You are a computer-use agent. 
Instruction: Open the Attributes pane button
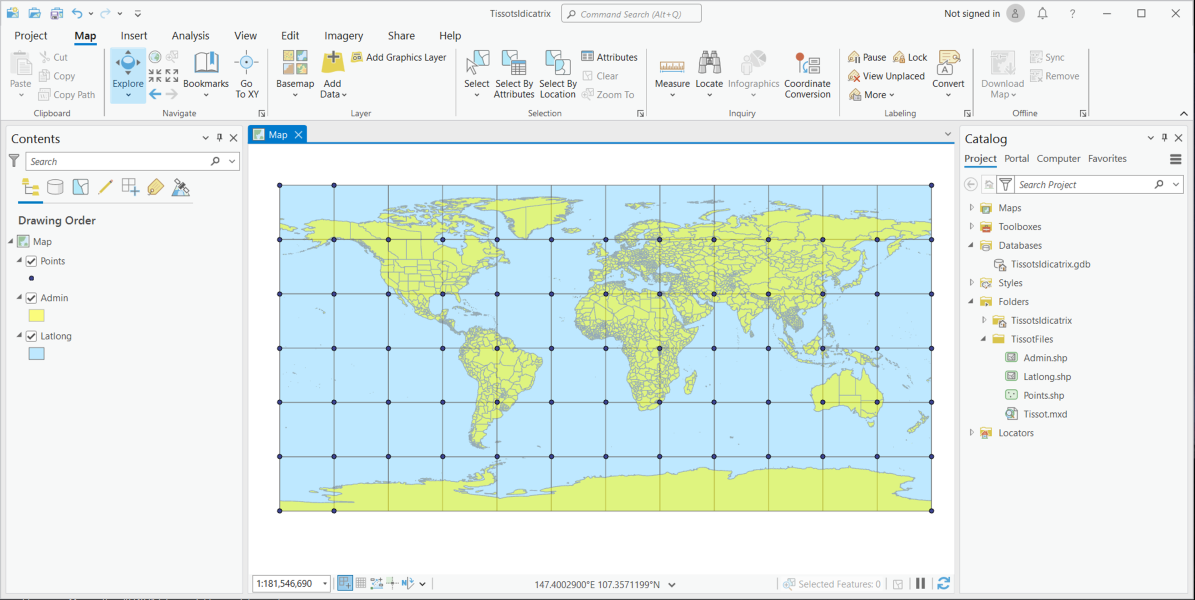[x=609, y=57]
